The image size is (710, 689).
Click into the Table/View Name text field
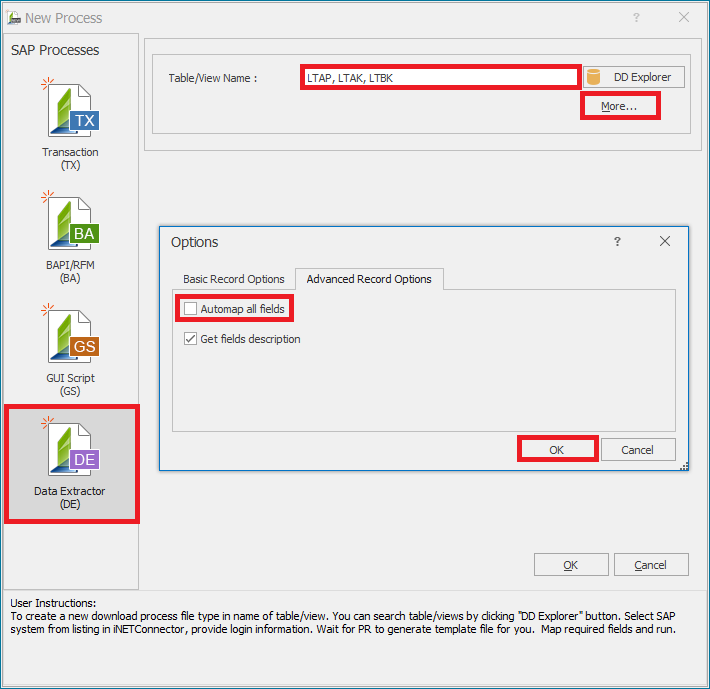pos(440,77)
